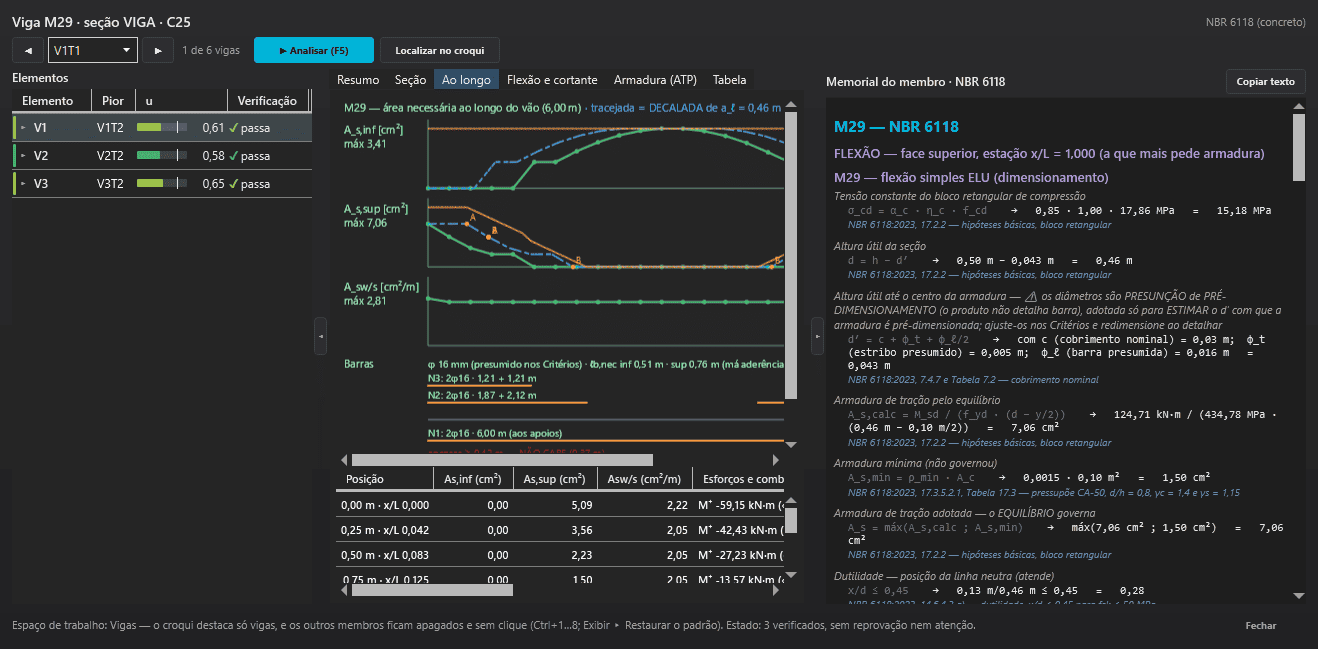Image resolution: width=1318 pixels, height=649 pixels.
Task: Expand the V2 element row
Action: [x=23, y=156]
